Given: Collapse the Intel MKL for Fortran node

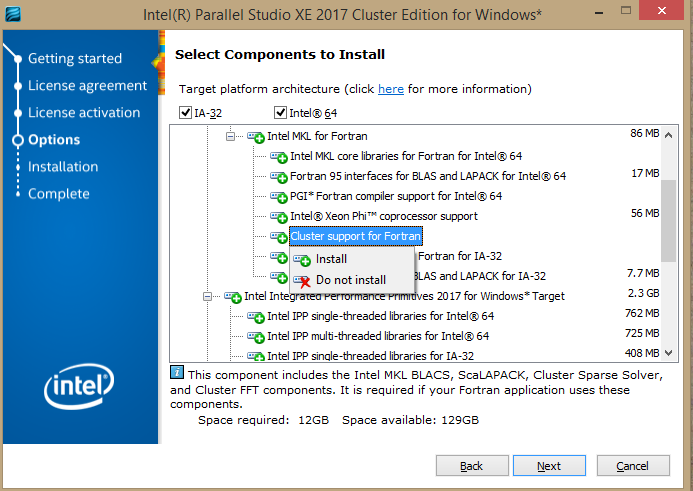Looking at the screenshot, I should pyautogui.click(x=231, y=135).
